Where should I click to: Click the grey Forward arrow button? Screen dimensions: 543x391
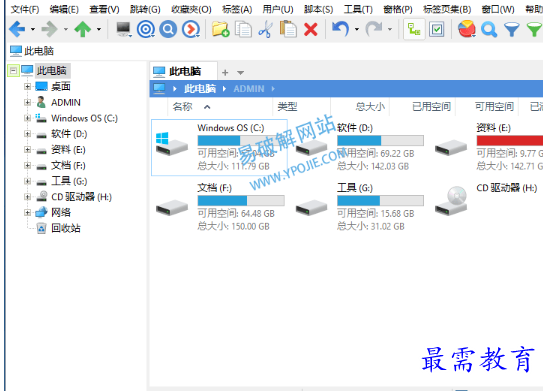(x=50, y=29)
